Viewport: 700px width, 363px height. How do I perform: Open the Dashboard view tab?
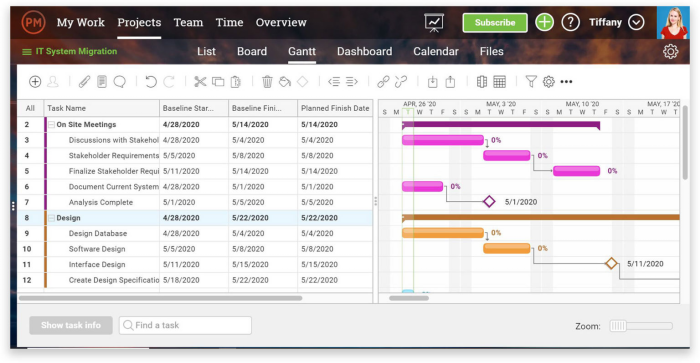[364, 51]
